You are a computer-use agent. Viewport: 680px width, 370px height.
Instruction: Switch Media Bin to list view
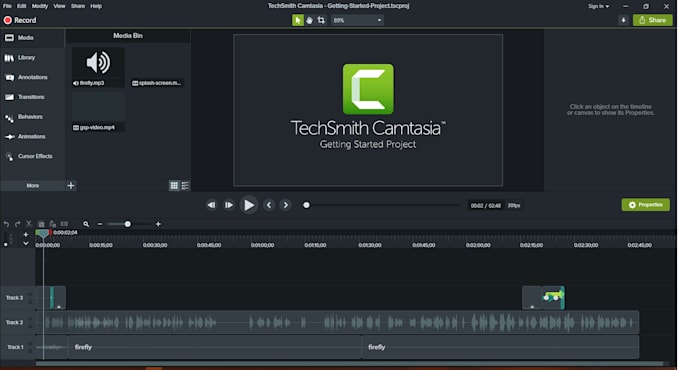pyautogui.click(x=185, y=186)
